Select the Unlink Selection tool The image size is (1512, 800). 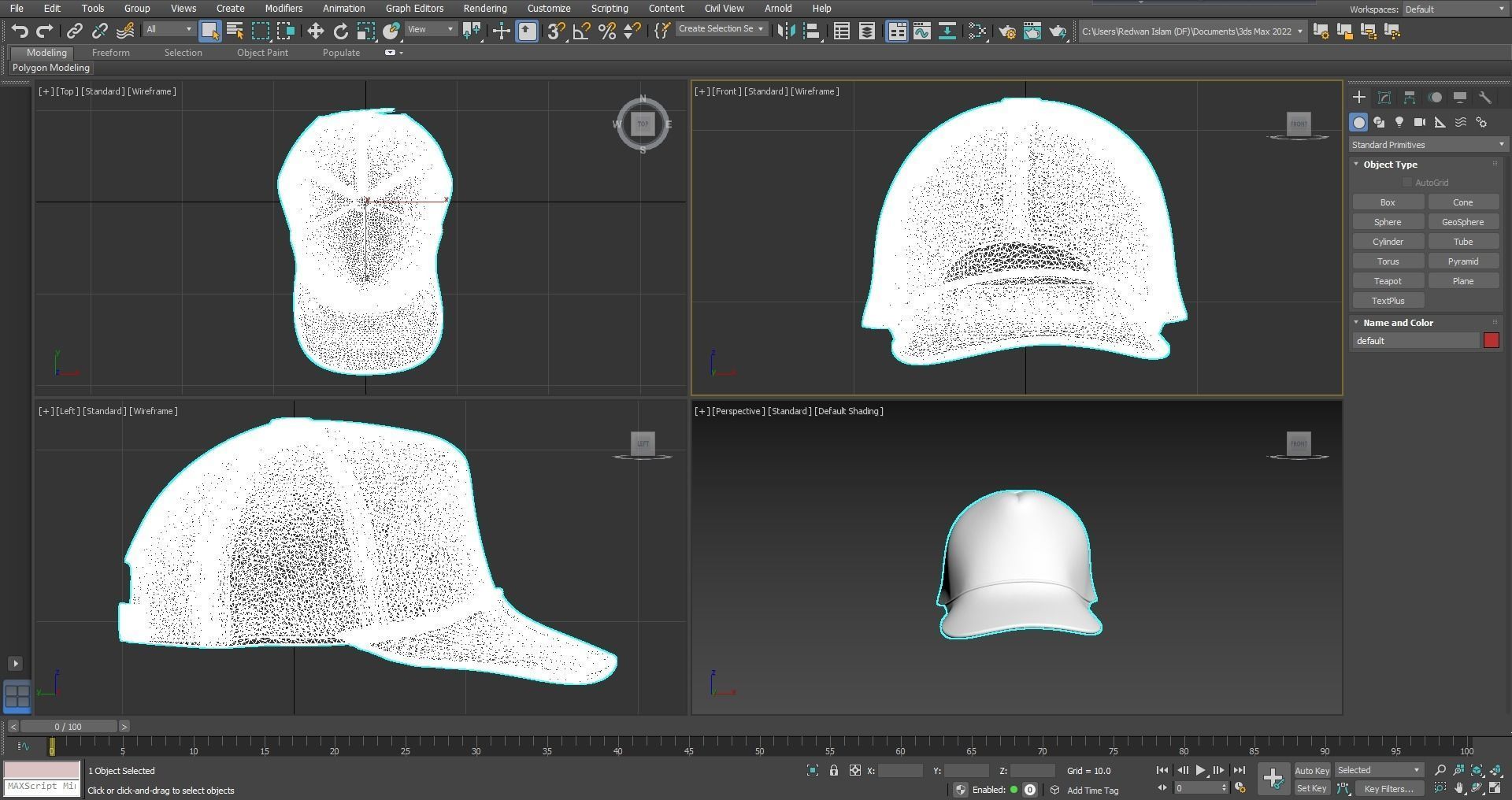coord(99,31)
